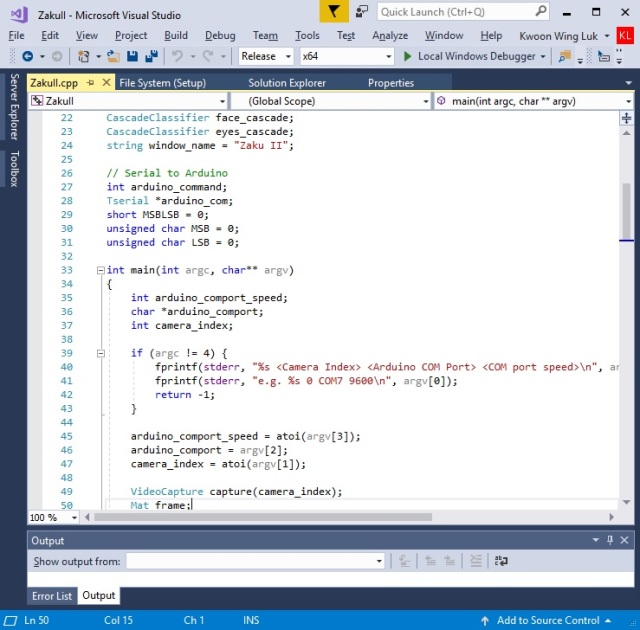Open the x64 platform dropdown
Viewport: 640px width, 630px height.
tap(345, 56)
